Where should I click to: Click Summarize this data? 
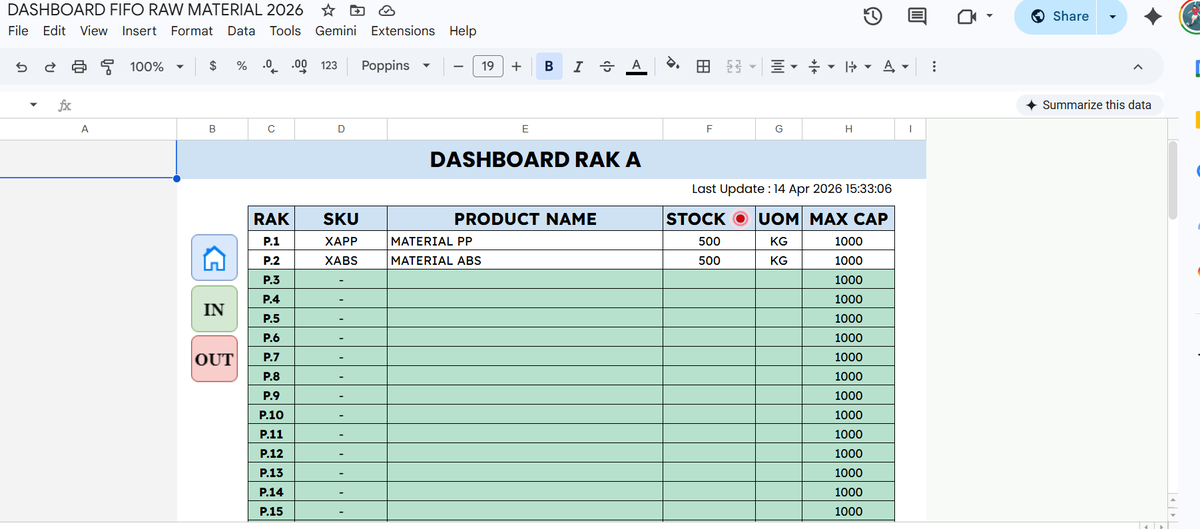(x=1088, y=105)
